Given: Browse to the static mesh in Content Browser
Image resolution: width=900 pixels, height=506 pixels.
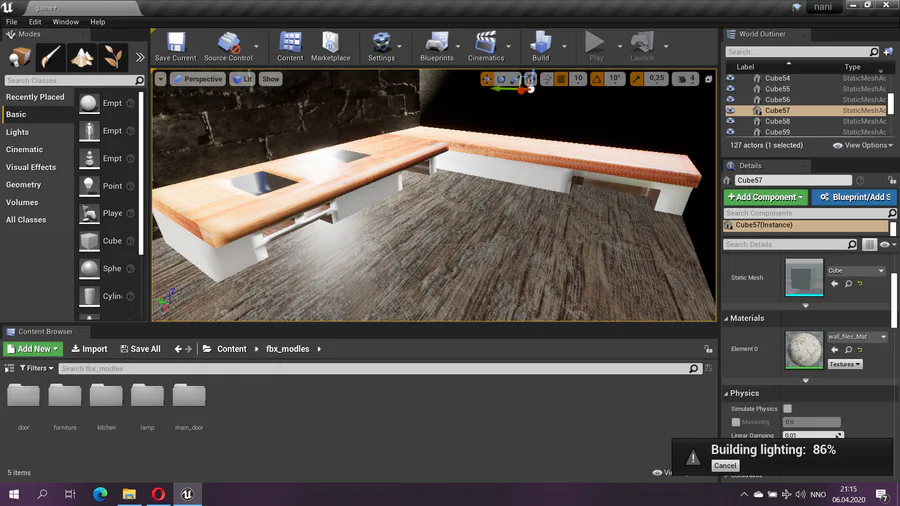Looking at the screenshot, I should click(848, 283).
